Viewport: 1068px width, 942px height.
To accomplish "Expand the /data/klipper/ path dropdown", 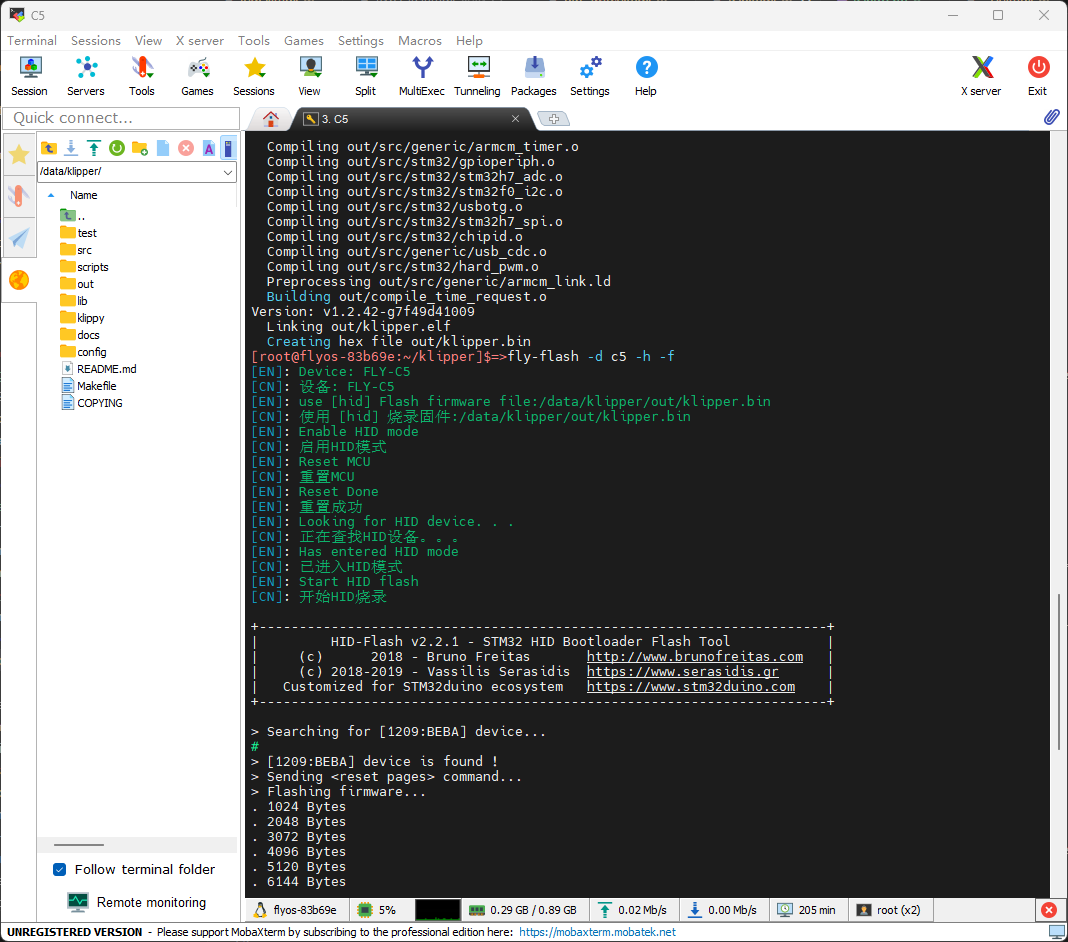I will (x=228, y=172).
